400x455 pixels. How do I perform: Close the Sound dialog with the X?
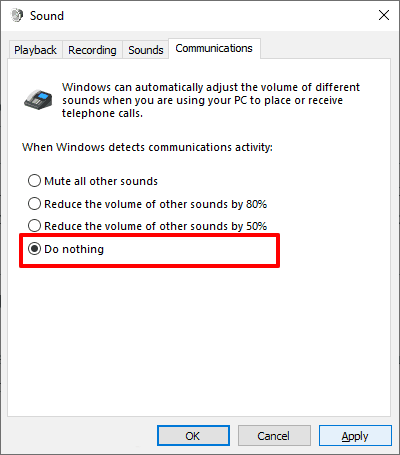[x=384, y=15]
